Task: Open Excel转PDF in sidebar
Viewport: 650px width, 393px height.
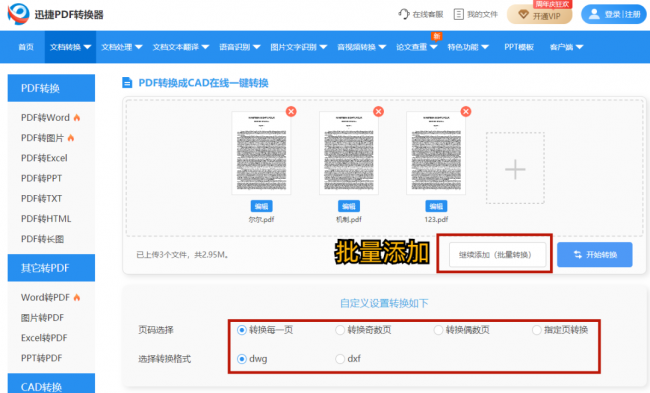Action: [x=44, y=338]
